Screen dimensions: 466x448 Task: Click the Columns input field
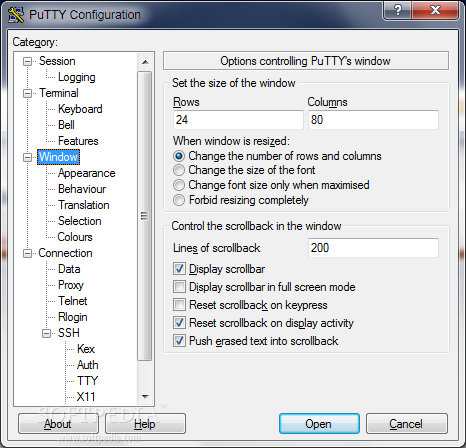pyautogui.click(x=373, y=120)
